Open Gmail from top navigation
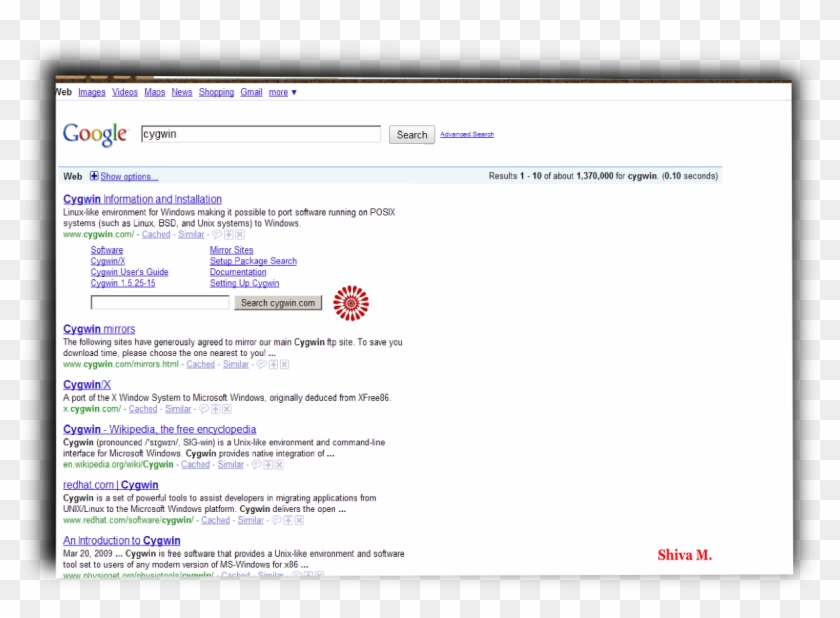840x618 pixels. pos(251,92)
